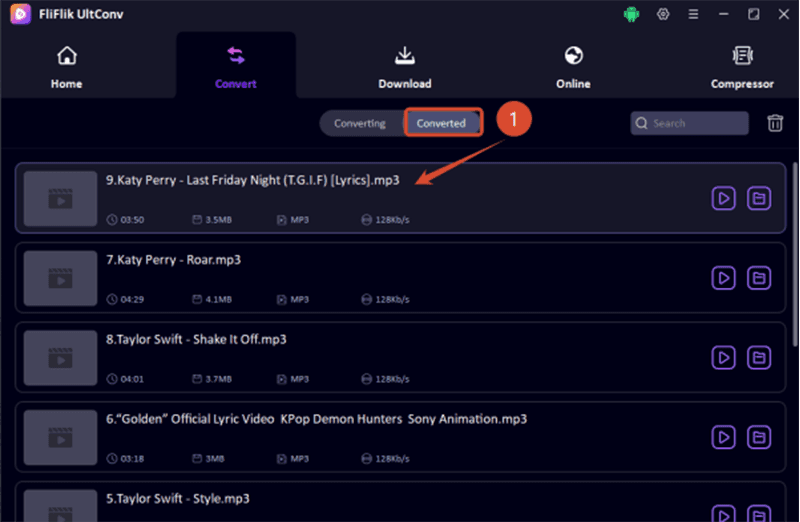Click the Home house icon
800x522 pixels.
click(x=67, y=56)
